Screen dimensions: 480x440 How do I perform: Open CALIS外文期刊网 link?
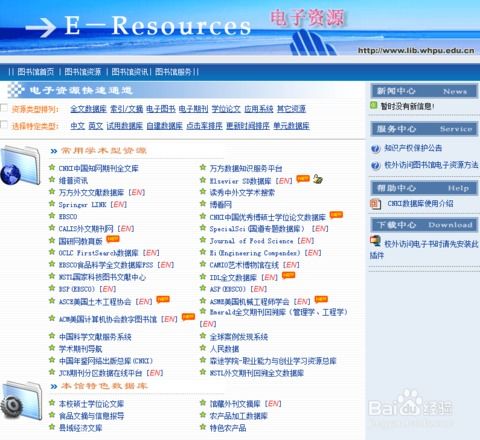click(86, 229)
